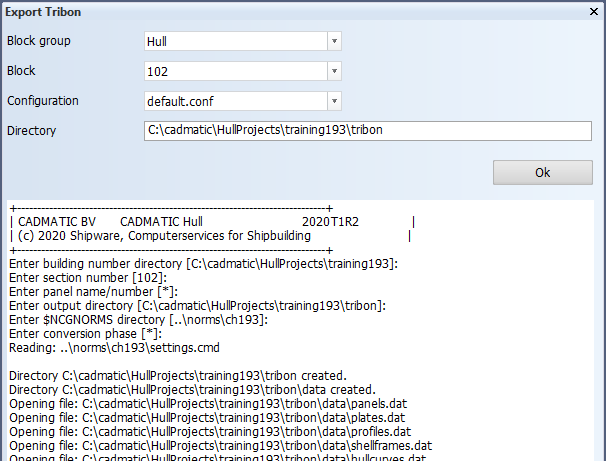Click the 'Opening file' plates.dat line

point(207,418)
